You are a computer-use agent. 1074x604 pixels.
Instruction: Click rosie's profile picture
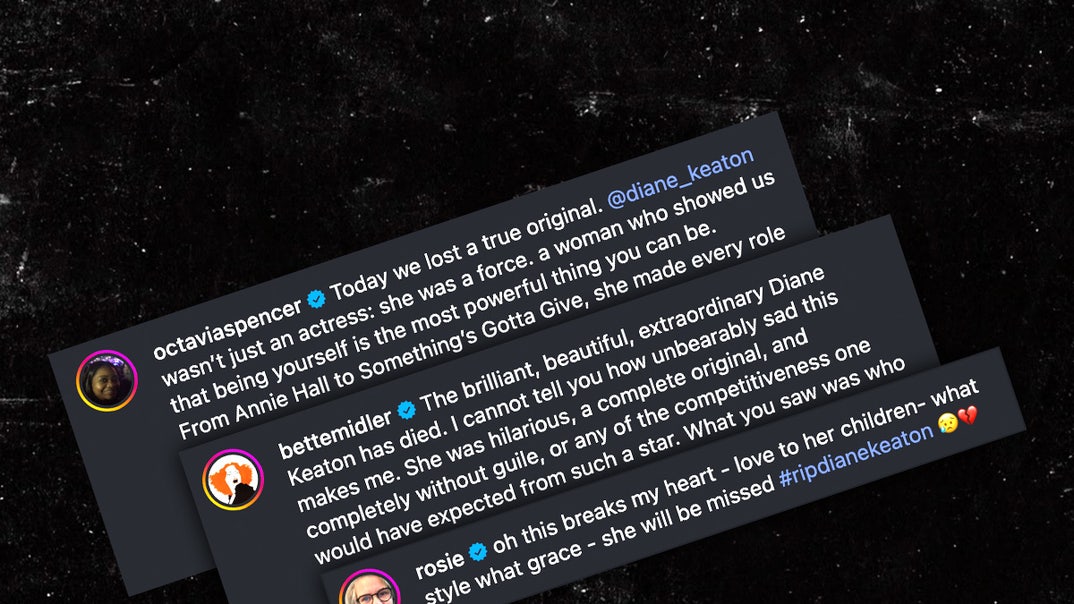point(370,590)
